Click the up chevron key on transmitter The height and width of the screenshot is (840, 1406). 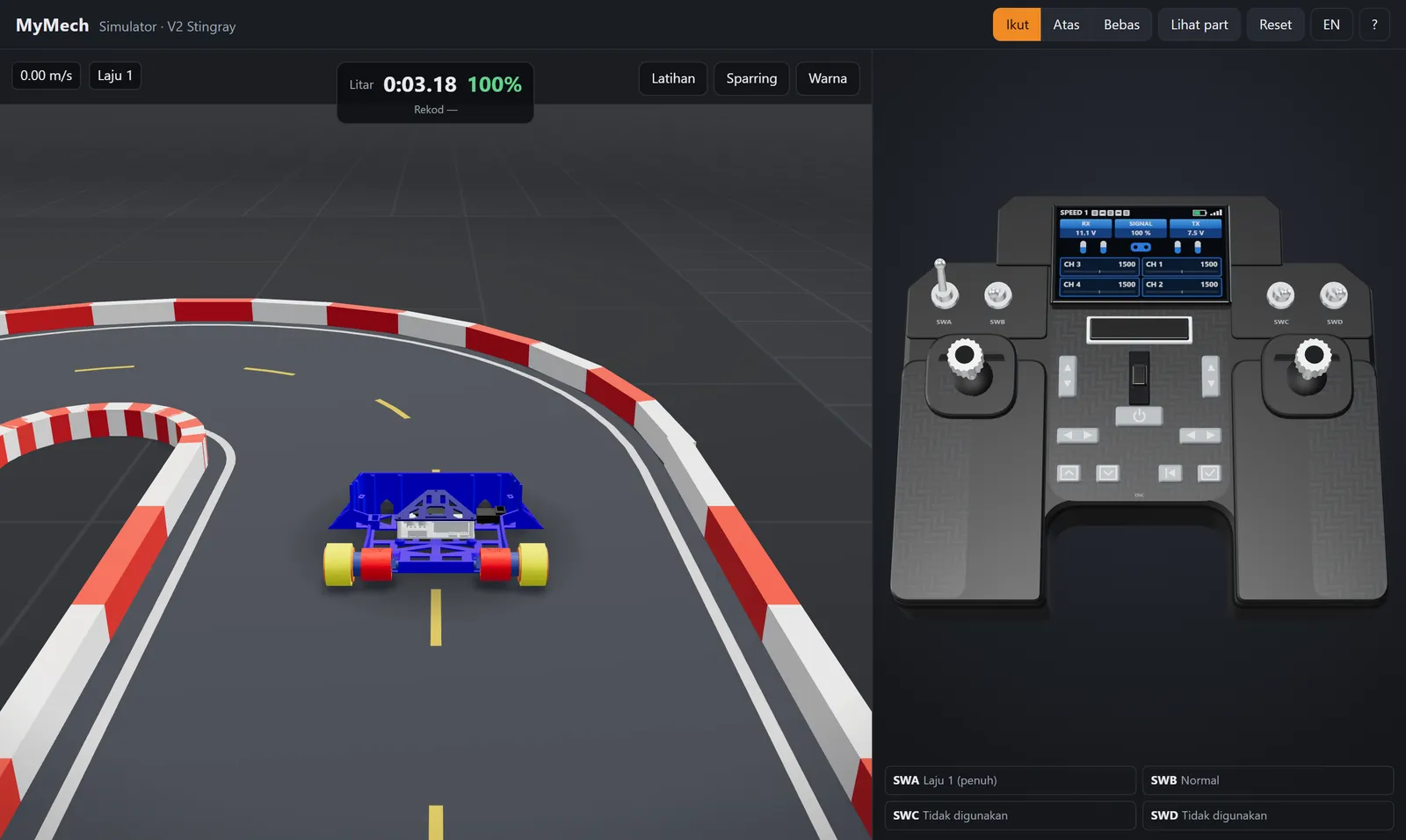click(1069, 474)
